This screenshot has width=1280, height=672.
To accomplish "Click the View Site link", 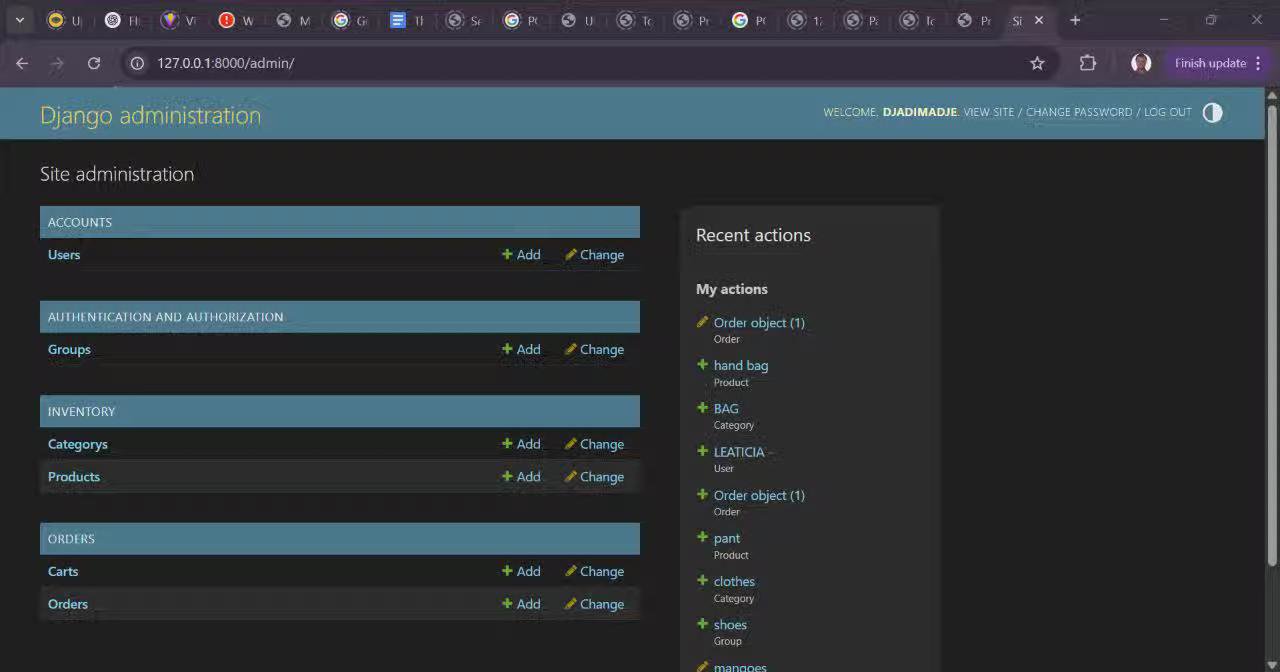I will tap(989, 112).
